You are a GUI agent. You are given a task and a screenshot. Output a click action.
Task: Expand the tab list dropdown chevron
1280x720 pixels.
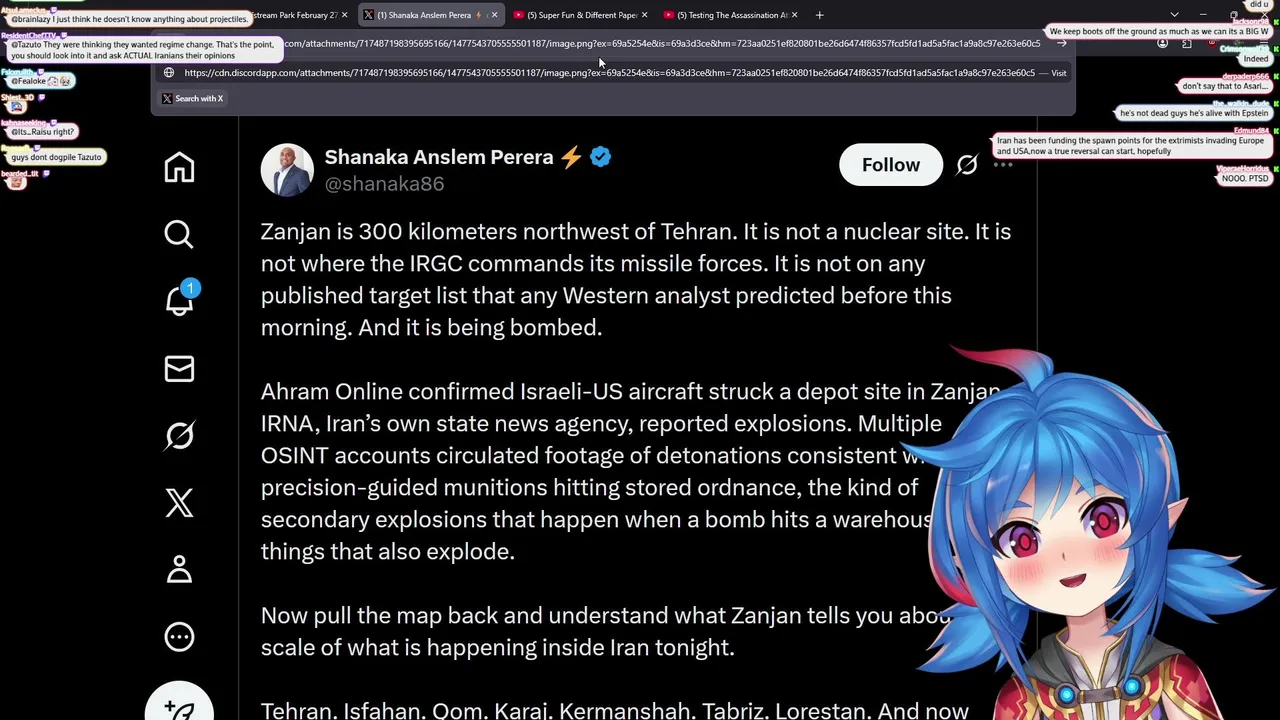[x=1174, y=15]
